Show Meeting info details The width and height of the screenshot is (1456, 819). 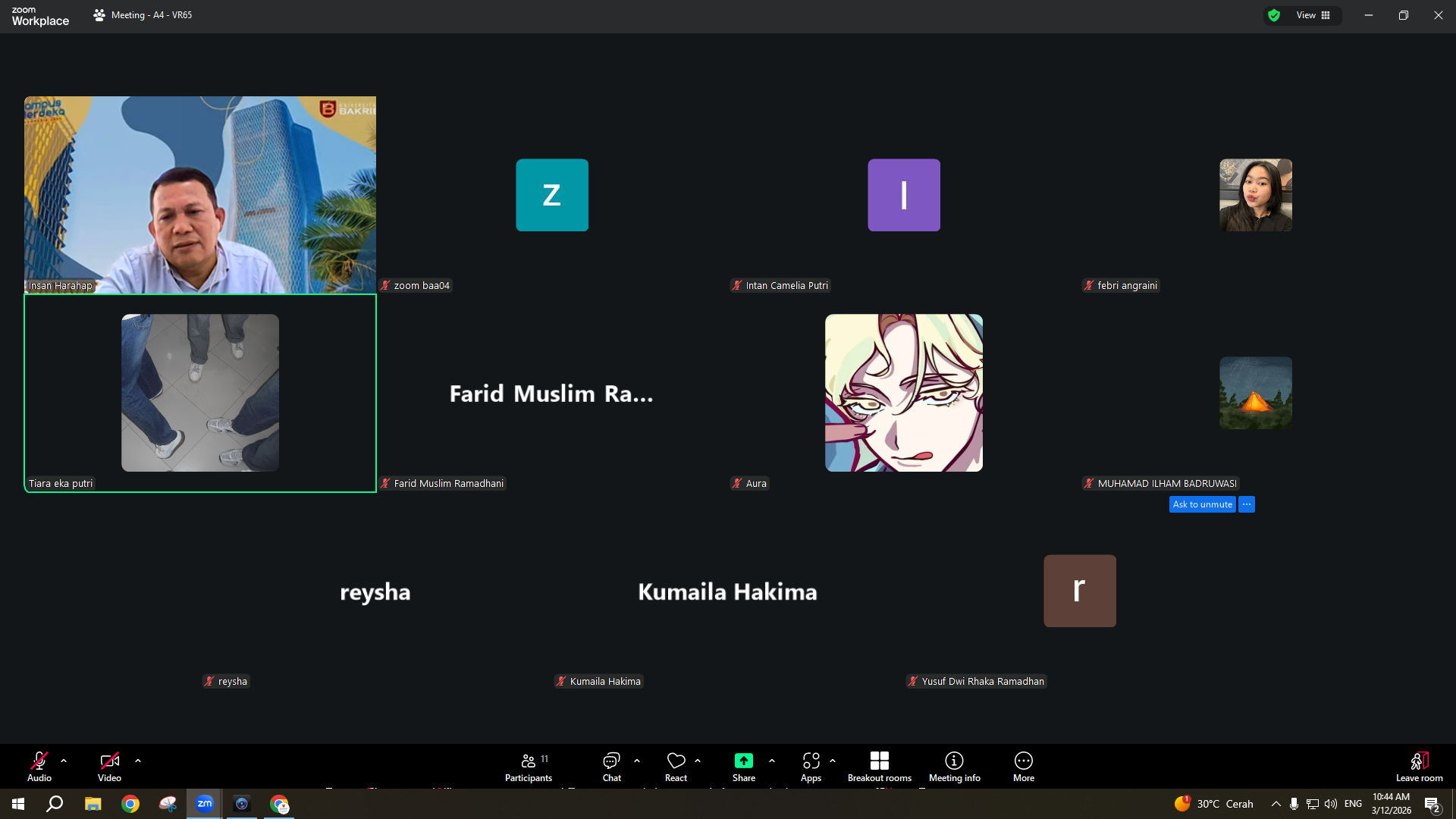(x=954, y=766)
